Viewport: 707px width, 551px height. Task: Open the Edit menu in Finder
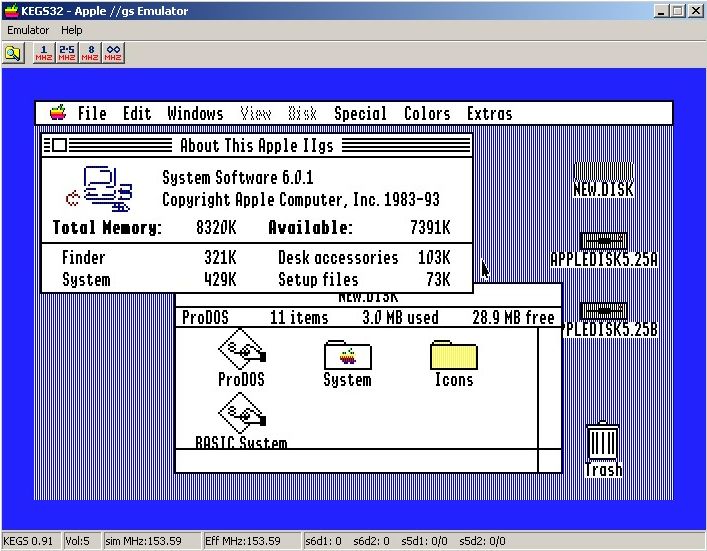(137, 113)
